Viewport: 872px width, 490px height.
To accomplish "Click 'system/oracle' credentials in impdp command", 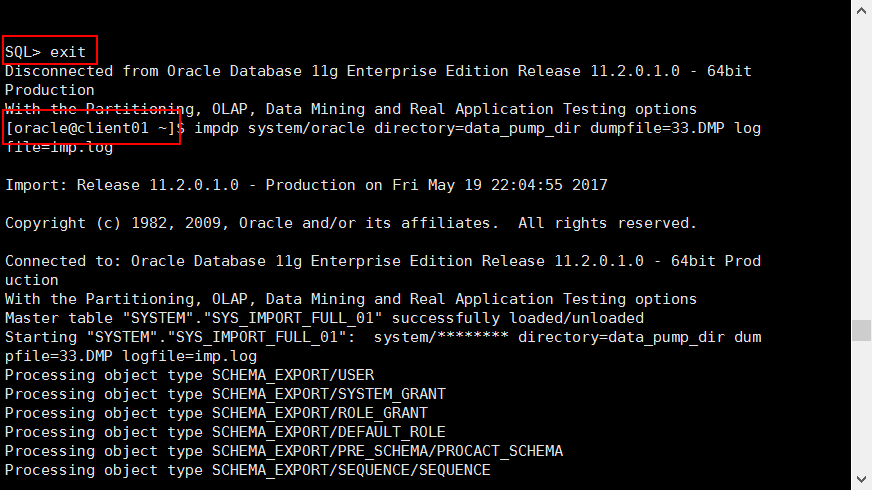I will pos(306,128).
